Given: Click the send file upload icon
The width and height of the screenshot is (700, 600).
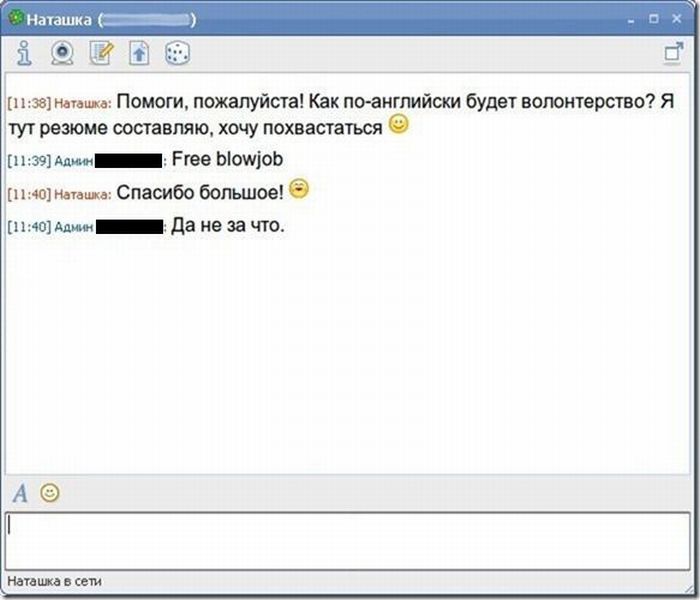Looking at the screenshot, I should (139, 53).
